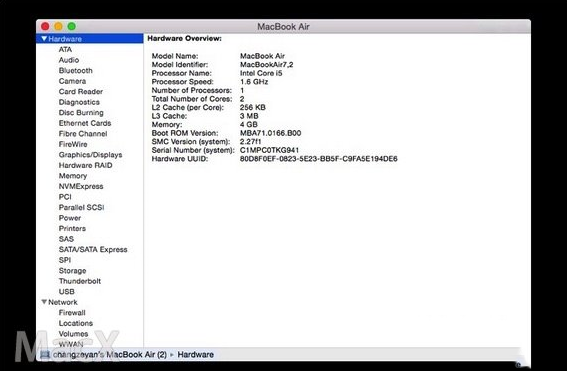
Task: Click the MacBook Air window title
Action: 283,26
